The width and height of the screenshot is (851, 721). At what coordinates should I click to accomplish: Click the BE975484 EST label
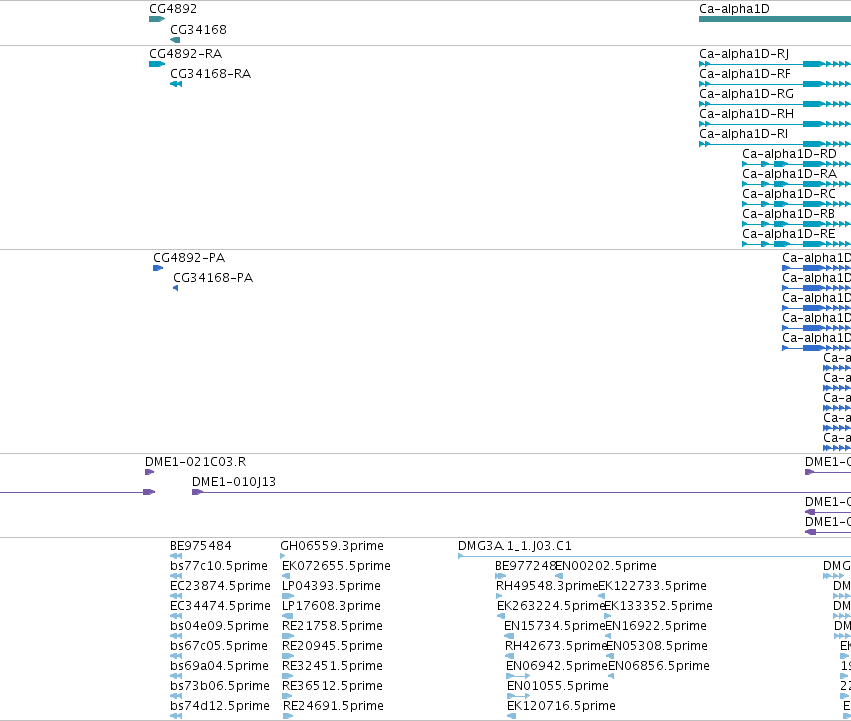(201, 546)
